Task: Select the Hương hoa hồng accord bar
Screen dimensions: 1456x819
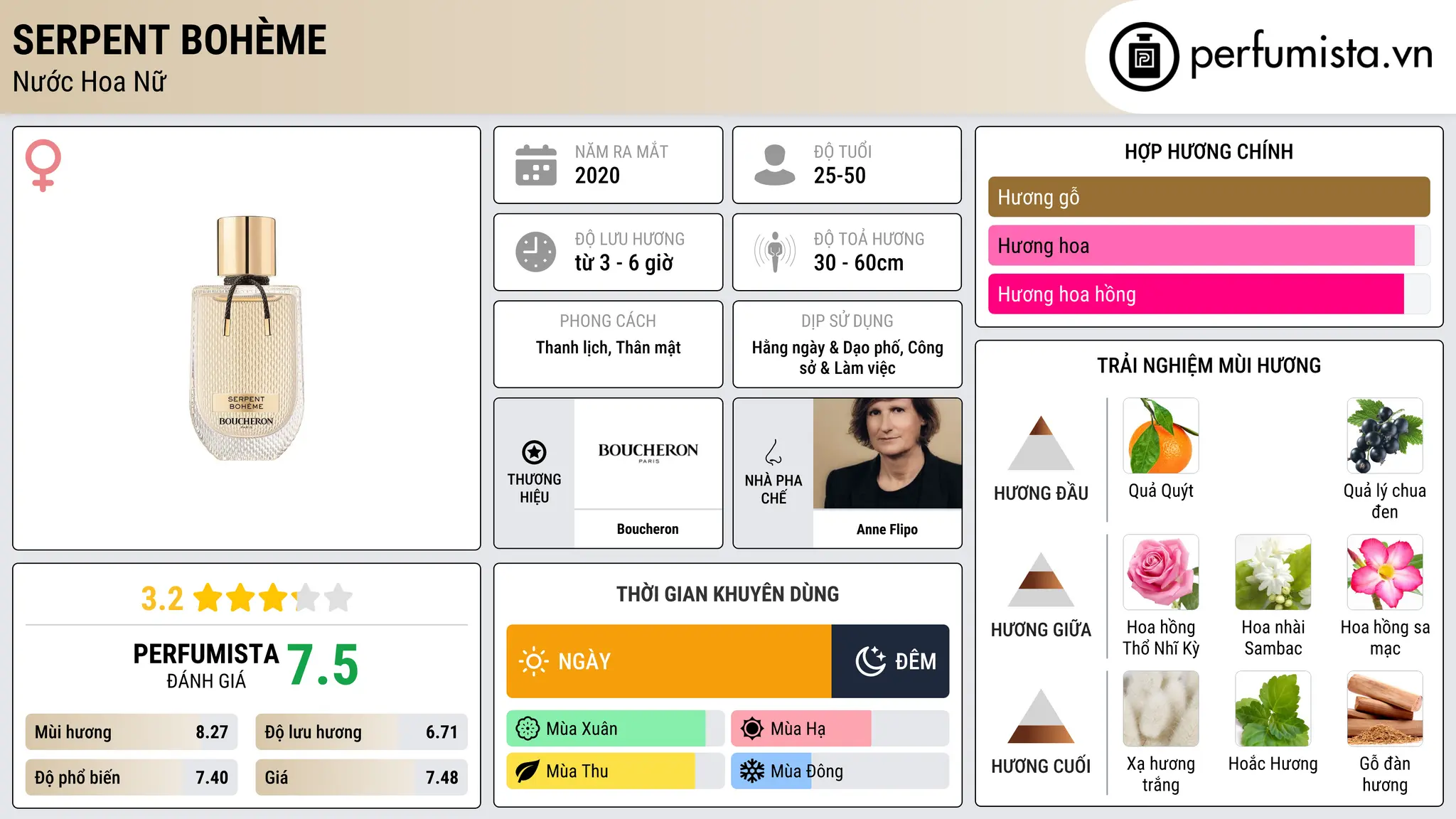Action: (x=1209, y=294)
